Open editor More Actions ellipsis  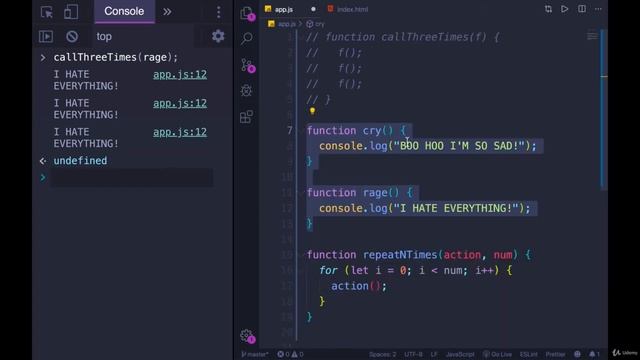(598, 9)
